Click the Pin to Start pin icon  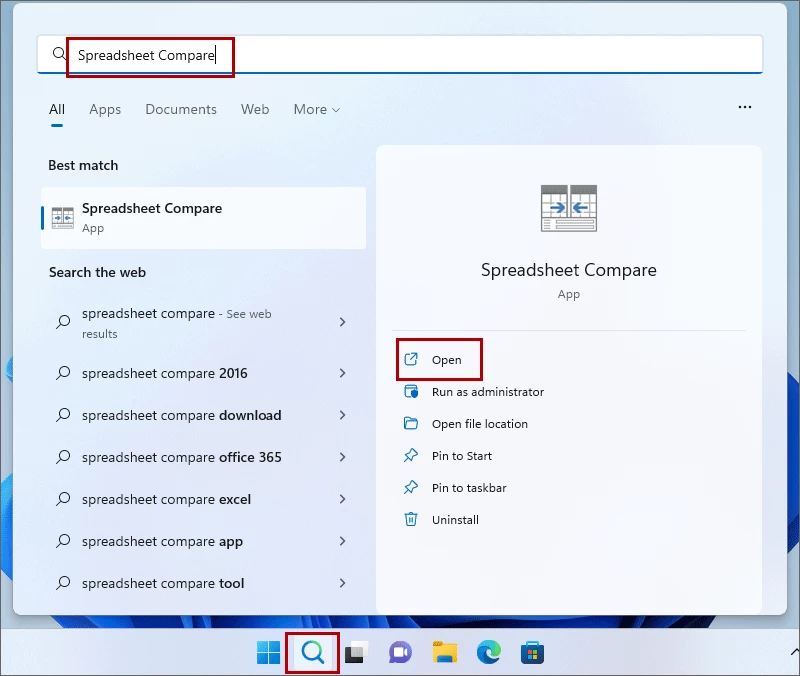411,455
